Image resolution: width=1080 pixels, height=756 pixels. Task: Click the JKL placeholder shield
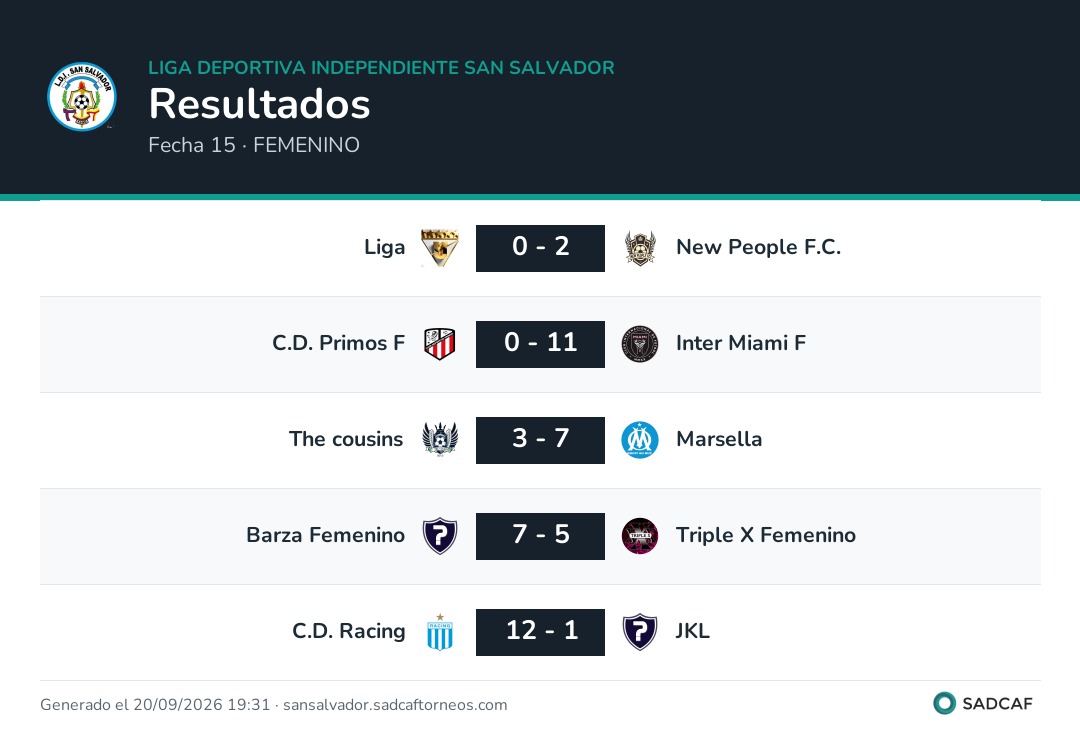640,632
